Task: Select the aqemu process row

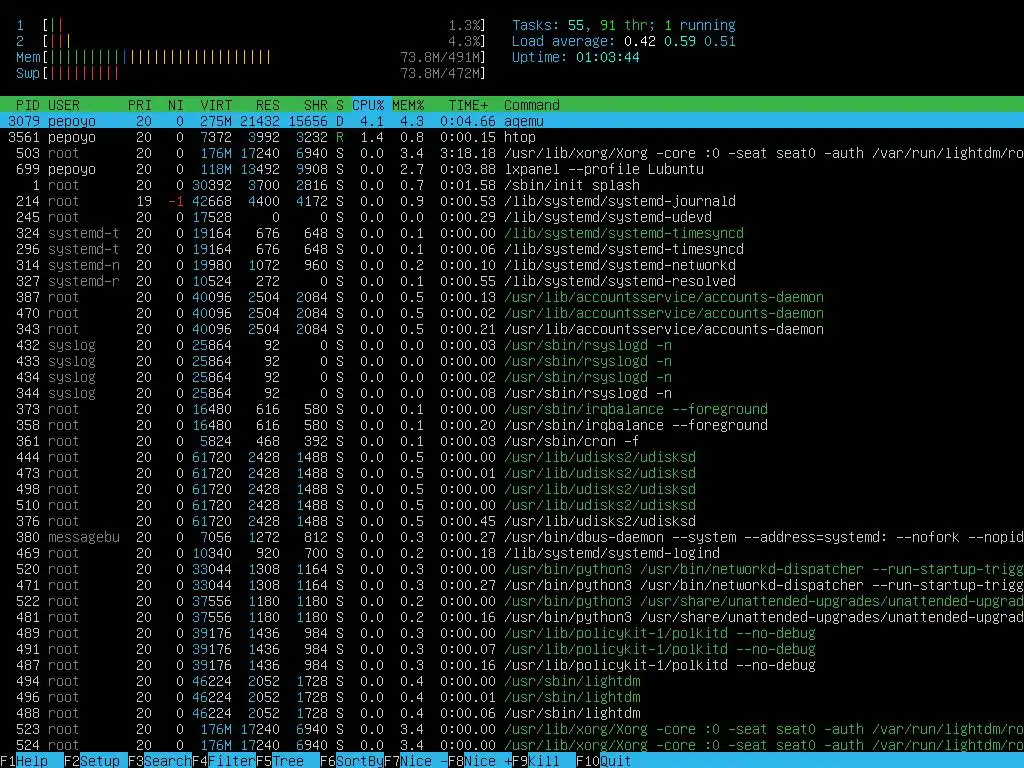Action: click(512, 121)
